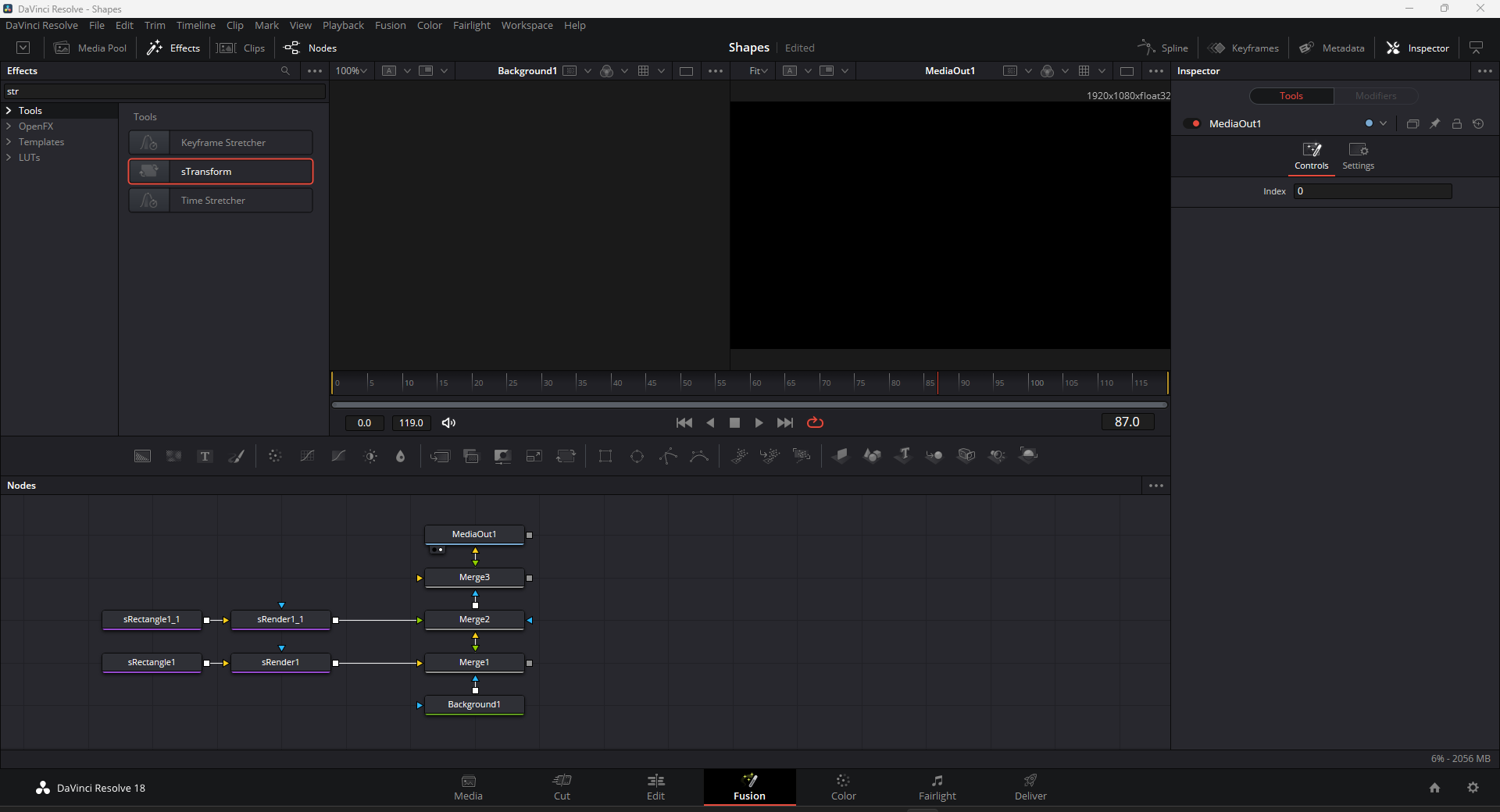Add a Text+ node from toolbar
The image size is (1500, 812).
[205, 456]
